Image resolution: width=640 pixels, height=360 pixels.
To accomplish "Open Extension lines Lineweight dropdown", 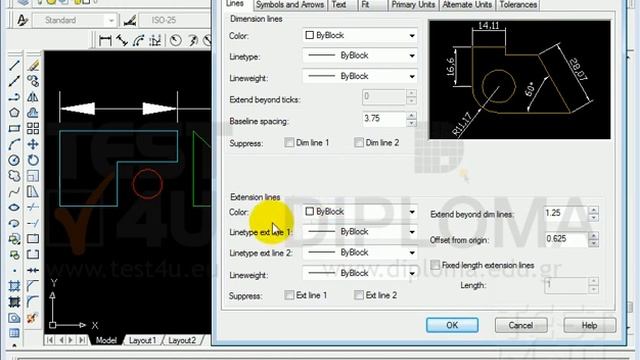I will (x=360, y=273).
